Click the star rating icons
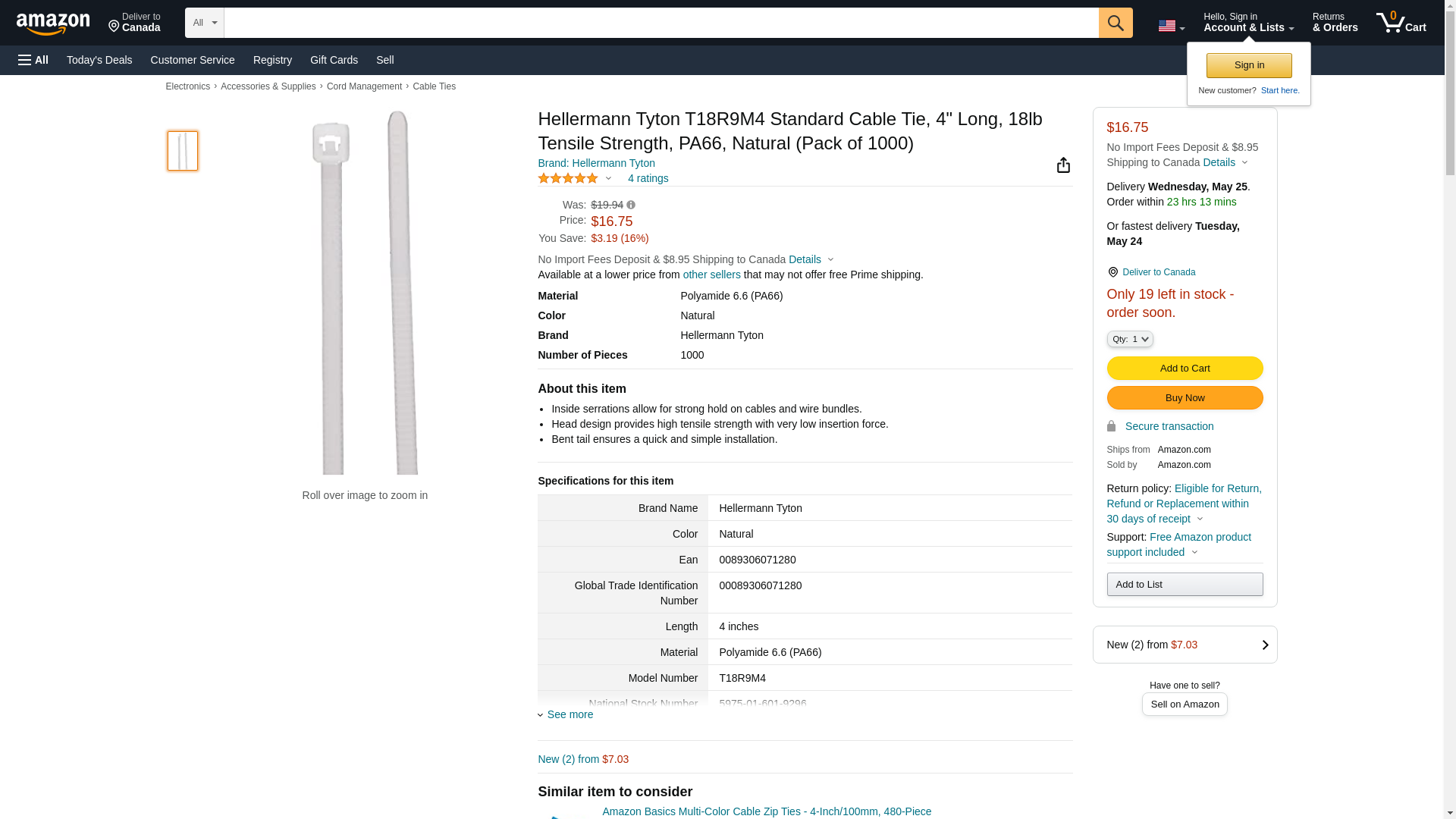Screen dimensions: 1456x819 tap(568, 178)
